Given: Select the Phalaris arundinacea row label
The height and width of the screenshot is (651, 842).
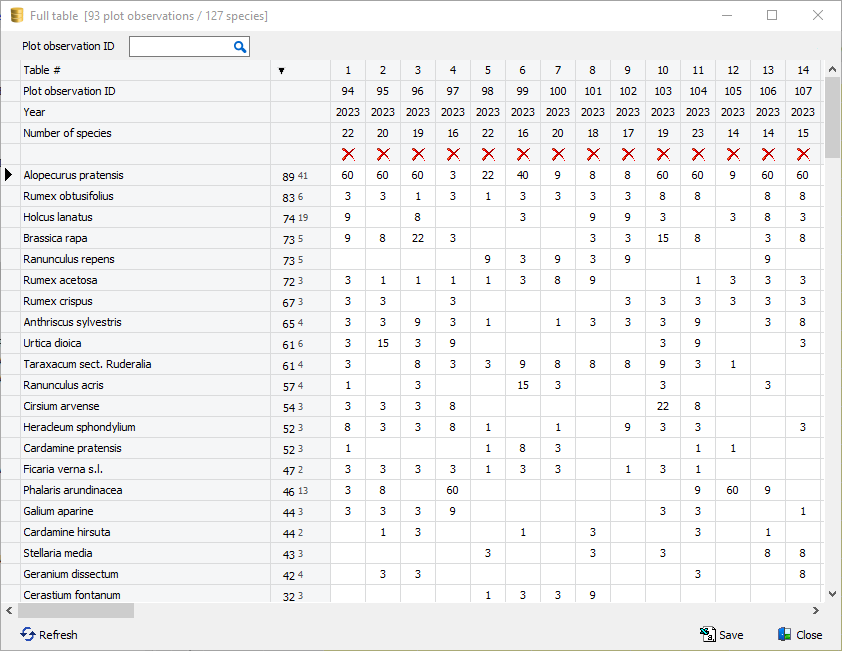Looking at the screenshot, I should point(72,490).
